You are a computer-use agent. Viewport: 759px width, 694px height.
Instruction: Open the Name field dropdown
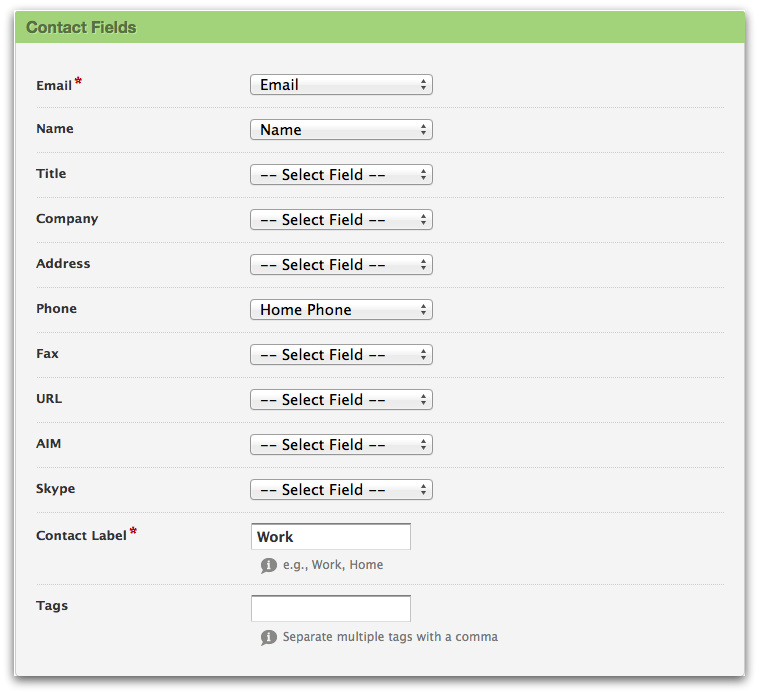coord(341,130)
